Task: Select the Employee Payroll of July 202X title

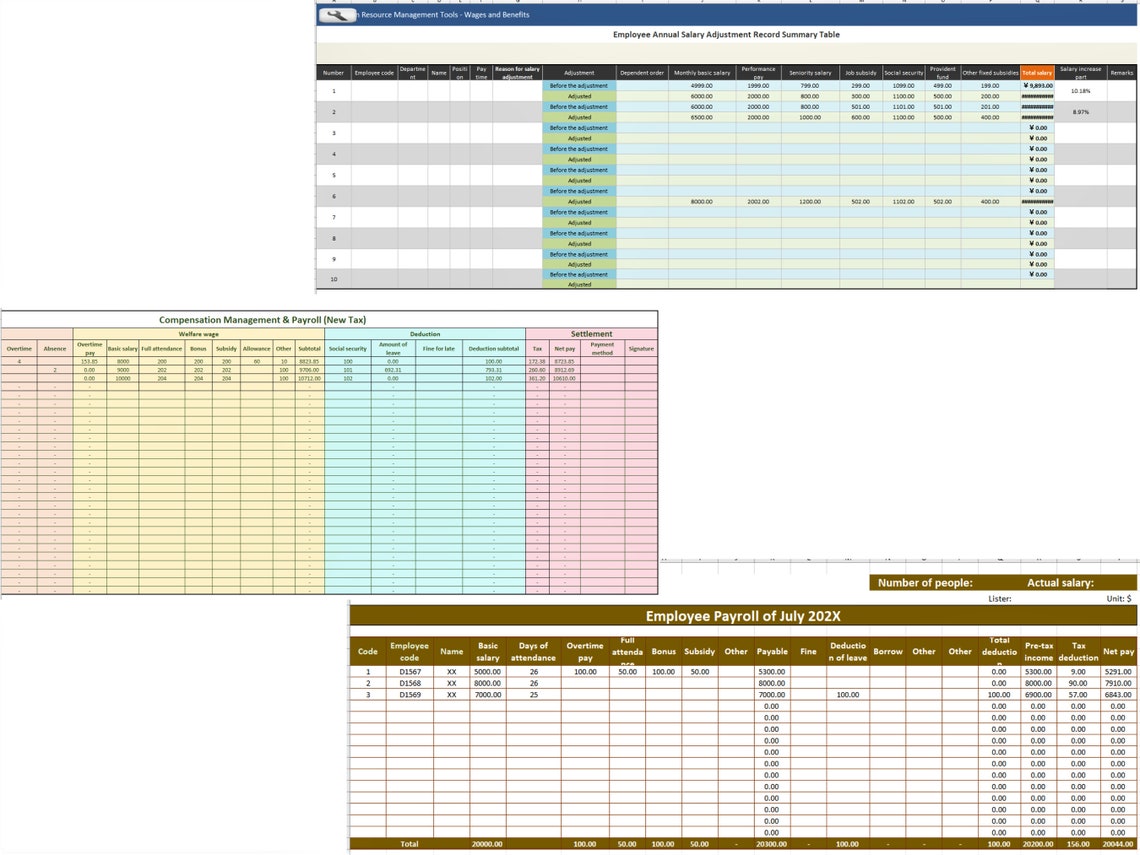Action: [744, 616]
